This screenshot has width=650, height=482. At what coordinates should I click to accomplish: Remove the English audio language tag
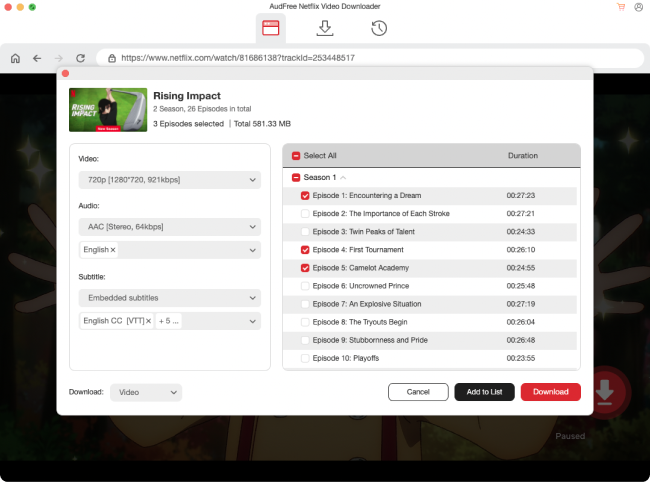[113, 250]
